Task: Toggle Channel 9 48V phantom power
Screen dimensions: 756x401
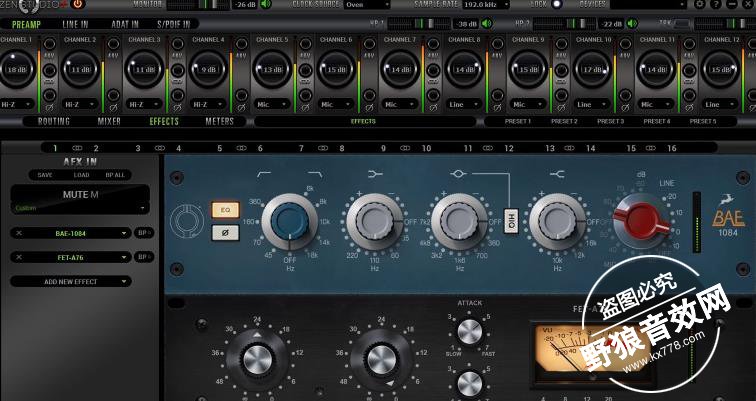Action: click(561, 44)
